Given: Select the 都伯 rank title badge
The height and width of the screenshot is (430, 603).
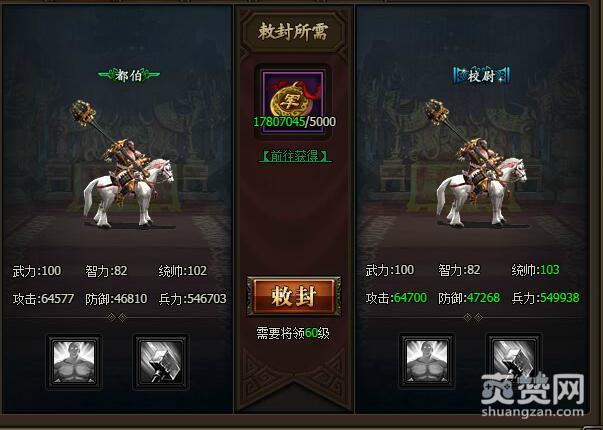Looking at the screenshot, I should tap(129, 75).
